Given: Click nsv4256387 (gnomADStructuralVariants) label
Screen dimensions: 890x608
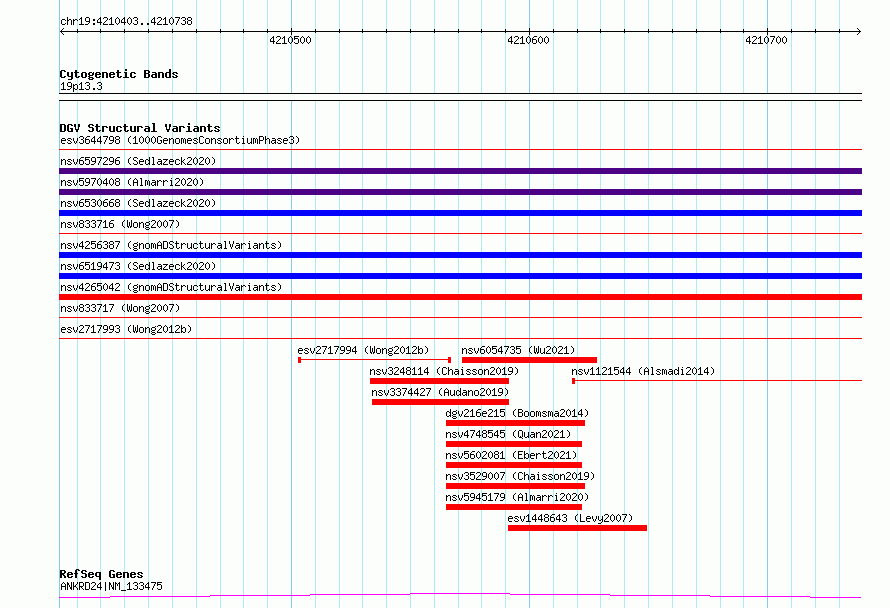Looking at the screenshot, I should click(x=171, y=245).
